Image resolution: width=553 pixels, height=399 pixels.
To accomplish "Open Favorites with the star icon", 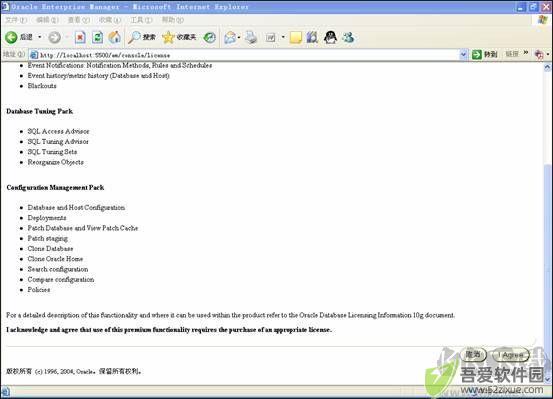I will [179, 37].
